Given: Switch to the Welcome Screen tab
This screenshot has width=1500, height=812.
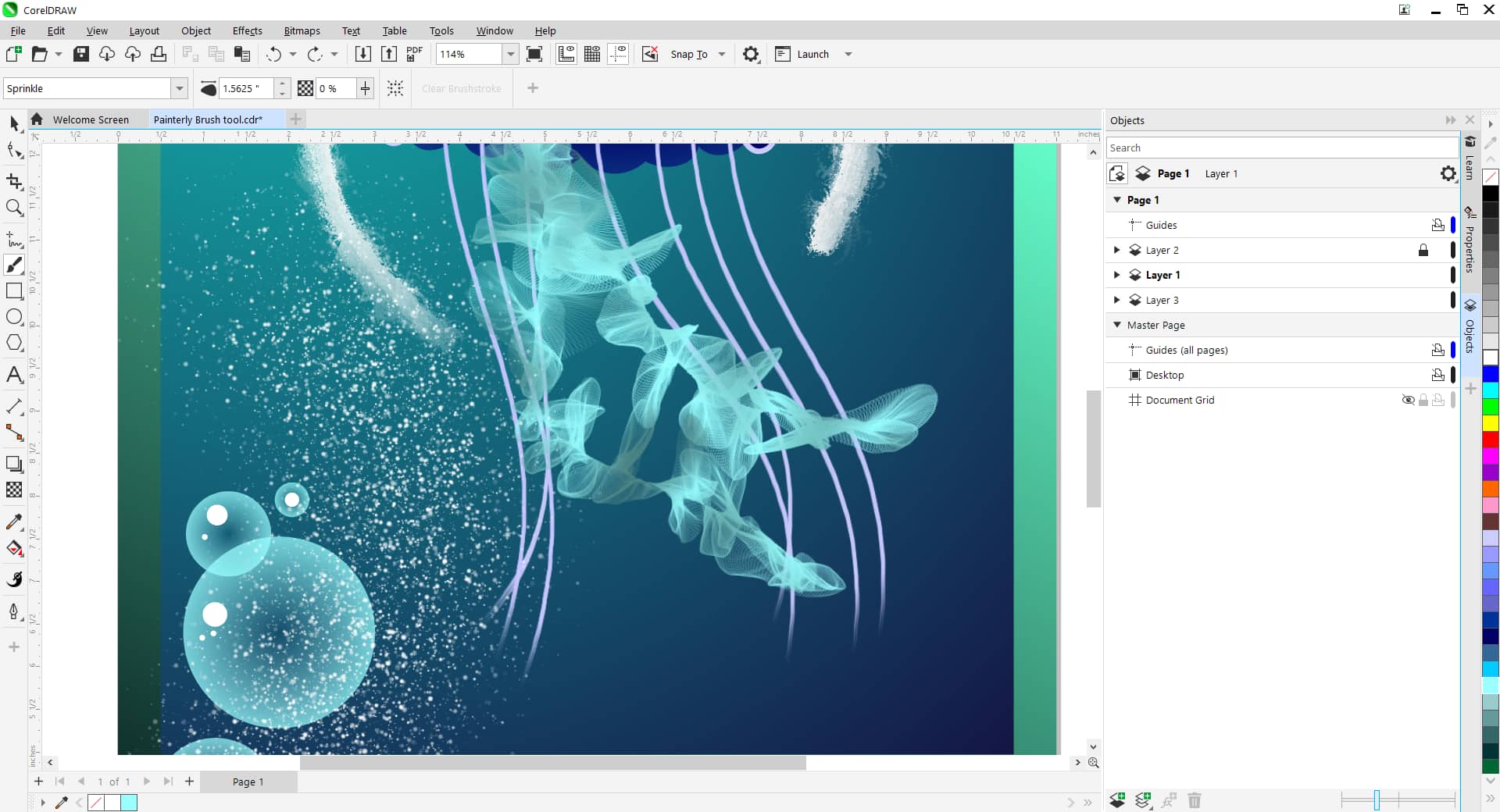Looking at the screenshot, I should 91,119.
